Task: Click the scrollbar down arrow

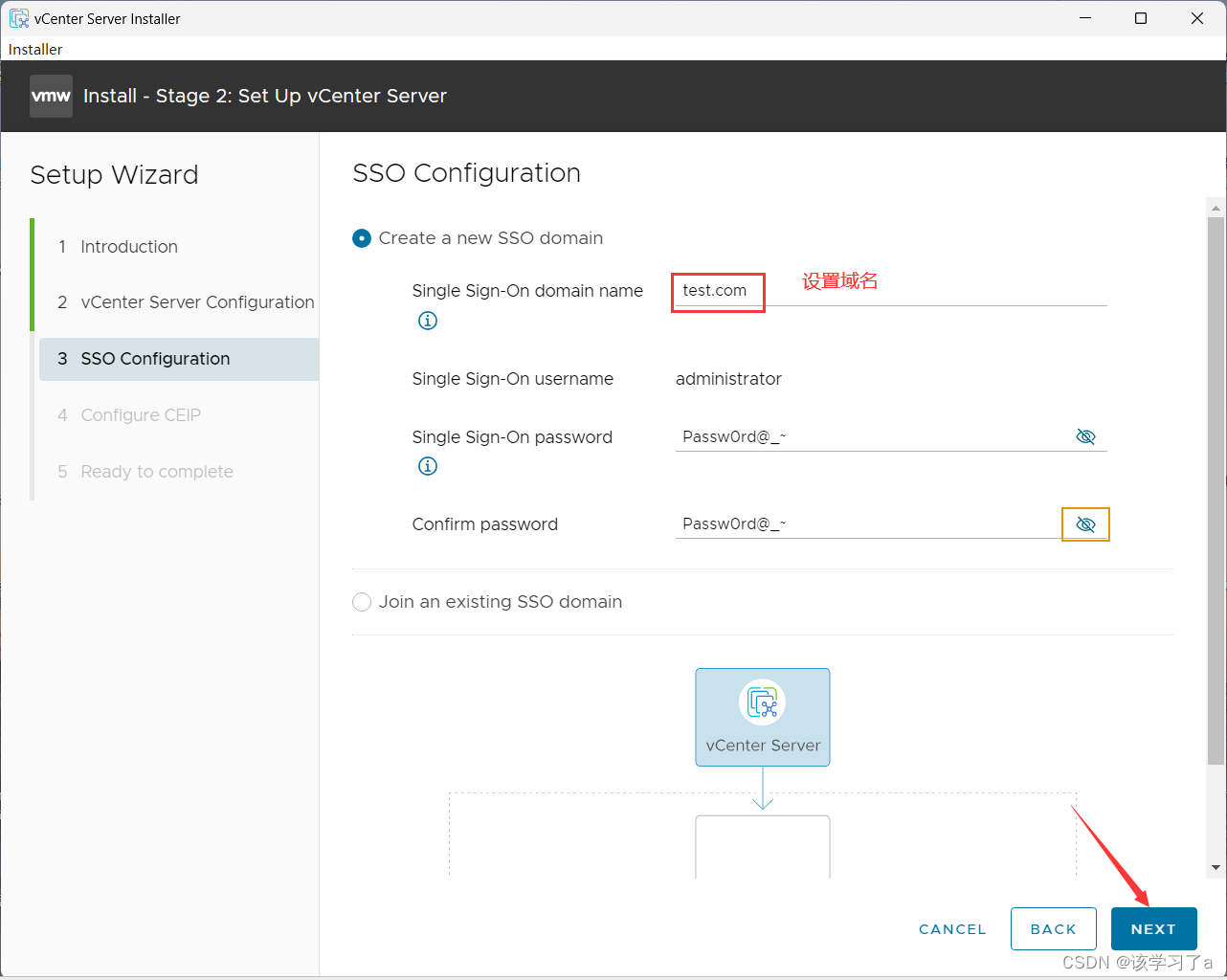Action: click(1216, 867)
